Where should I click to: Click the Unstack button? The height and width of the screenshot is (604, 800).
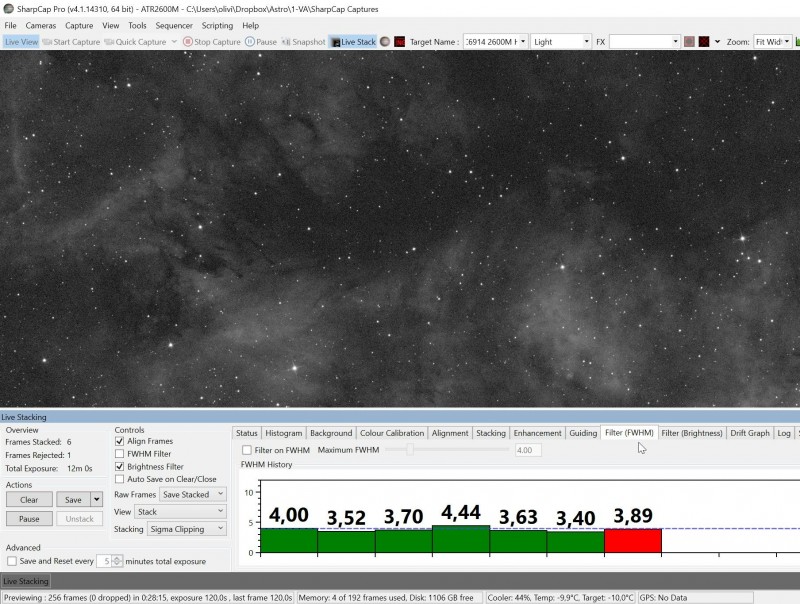coord(80,519)
